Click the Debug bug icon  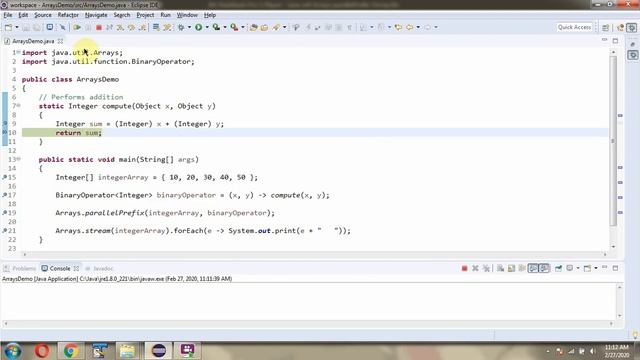coord(181,27)
